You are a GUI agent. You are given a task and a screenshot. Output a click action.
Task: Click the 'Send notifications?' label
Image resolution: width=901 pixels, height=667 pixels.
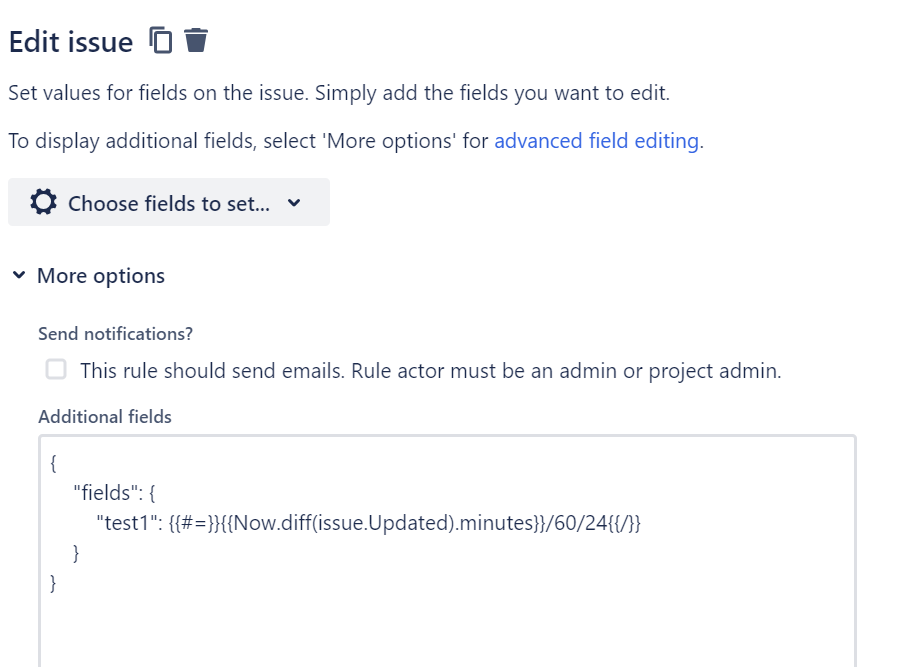[115, 334]
